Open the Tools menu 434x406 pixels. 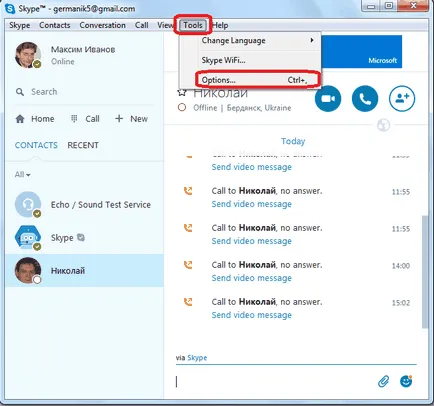[x=193, y=25]
